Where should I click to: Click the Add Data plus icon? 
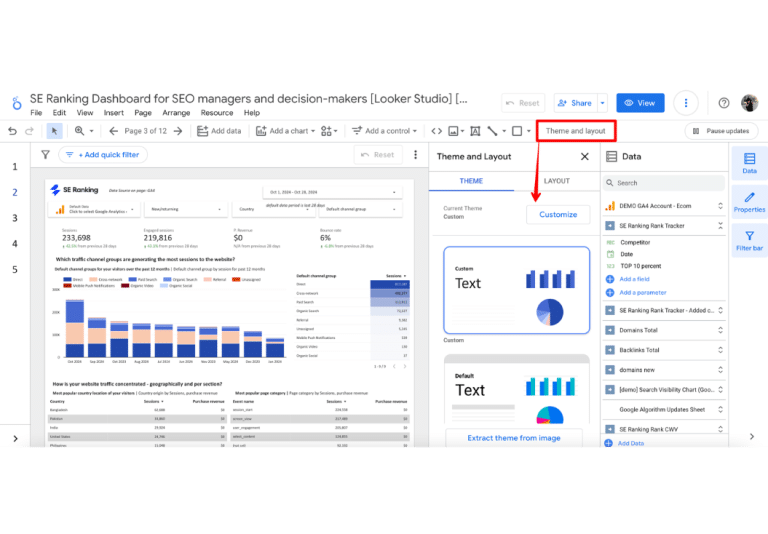(608, 443)
